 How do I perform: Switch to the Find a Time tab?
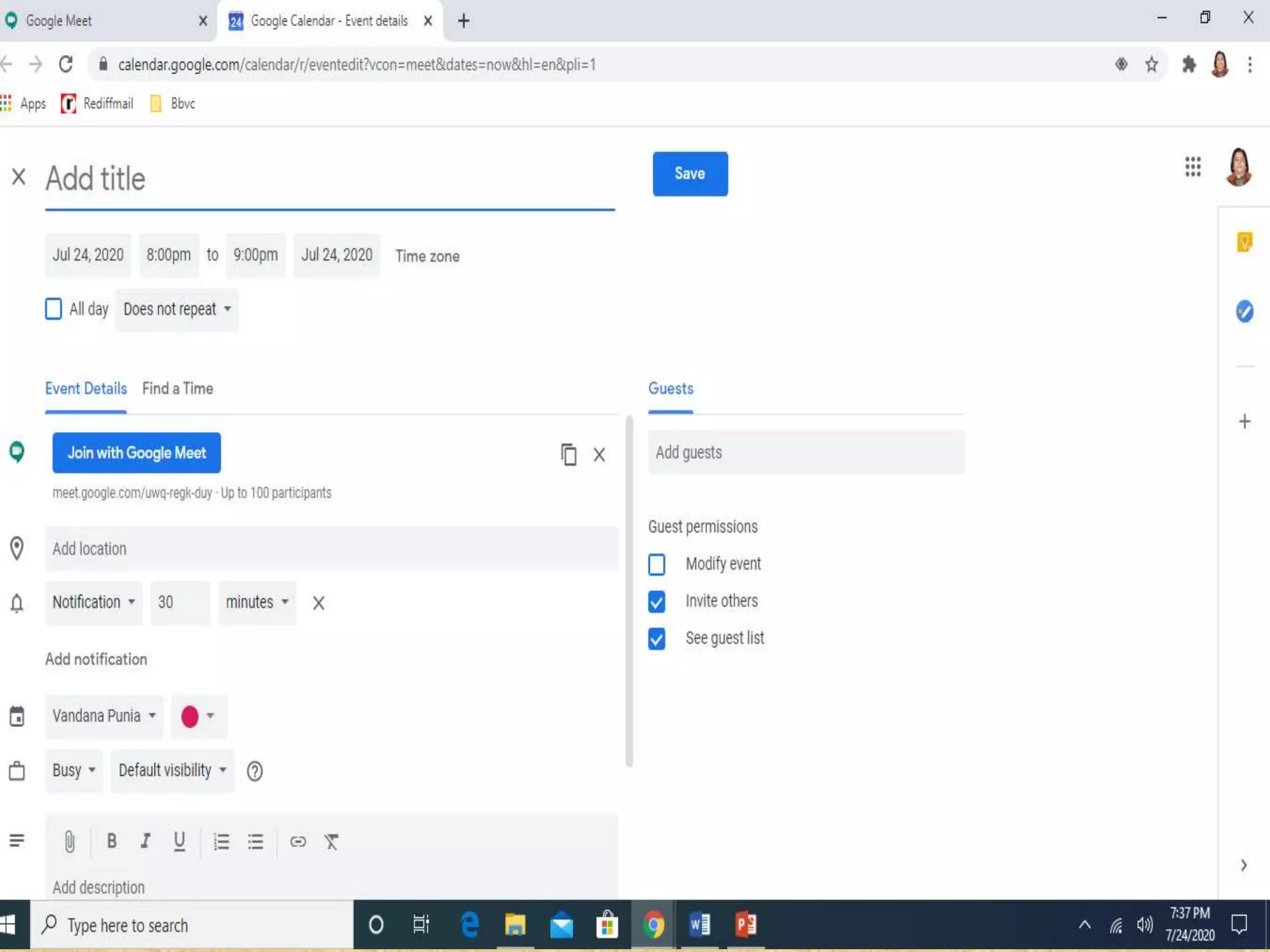click(x=177, y=389)
